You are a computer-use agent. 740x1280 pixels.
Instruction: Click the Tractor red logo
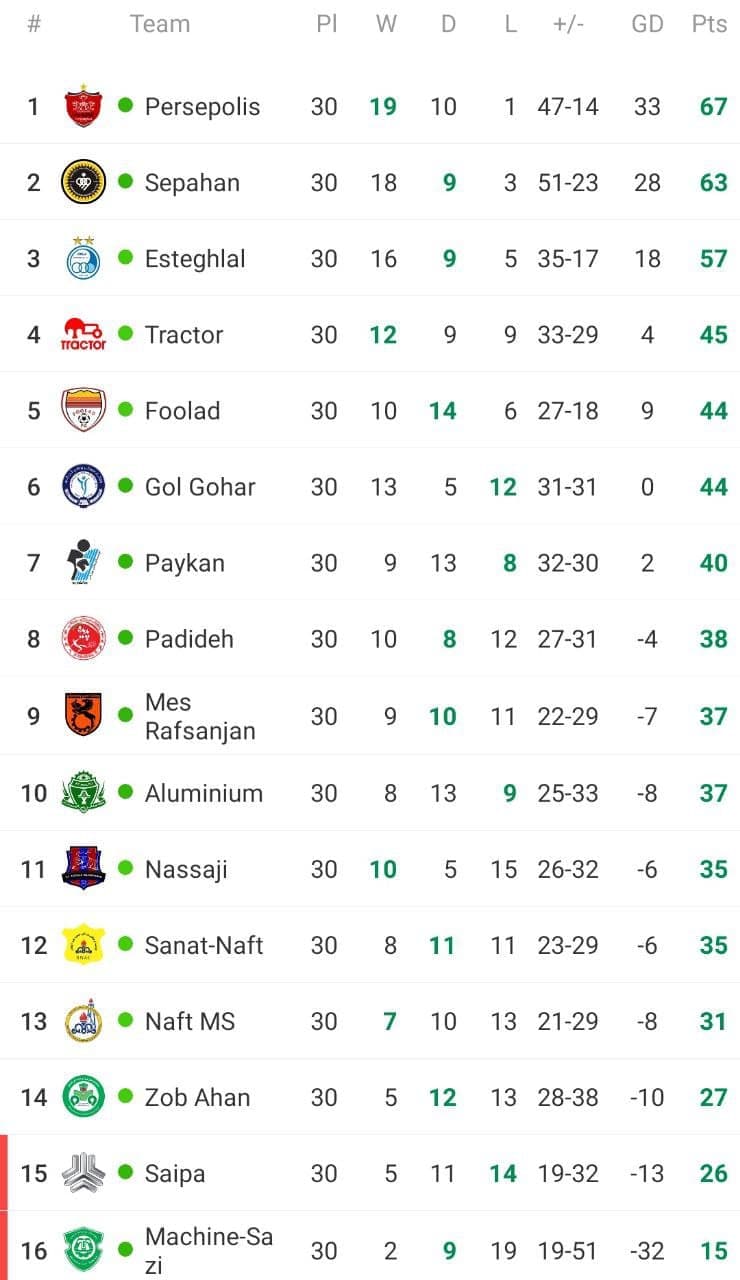pos(84,334)
